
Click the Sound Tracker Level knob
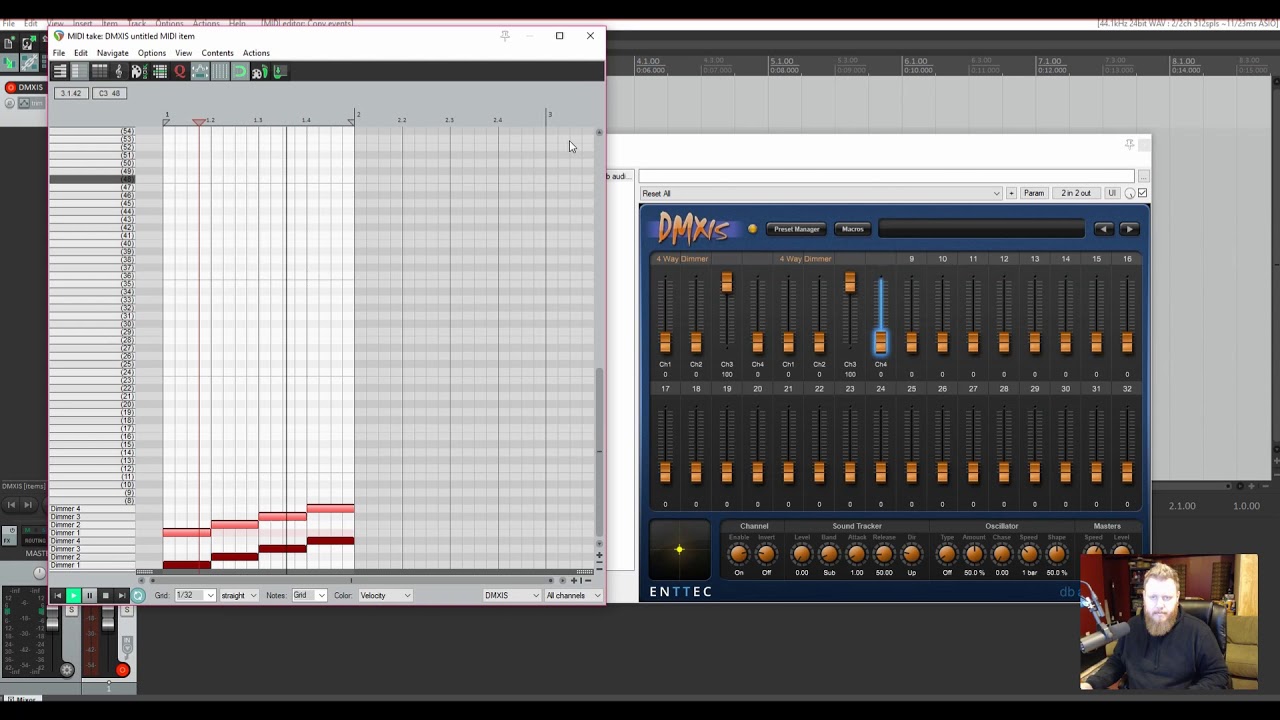pos(802,553)
